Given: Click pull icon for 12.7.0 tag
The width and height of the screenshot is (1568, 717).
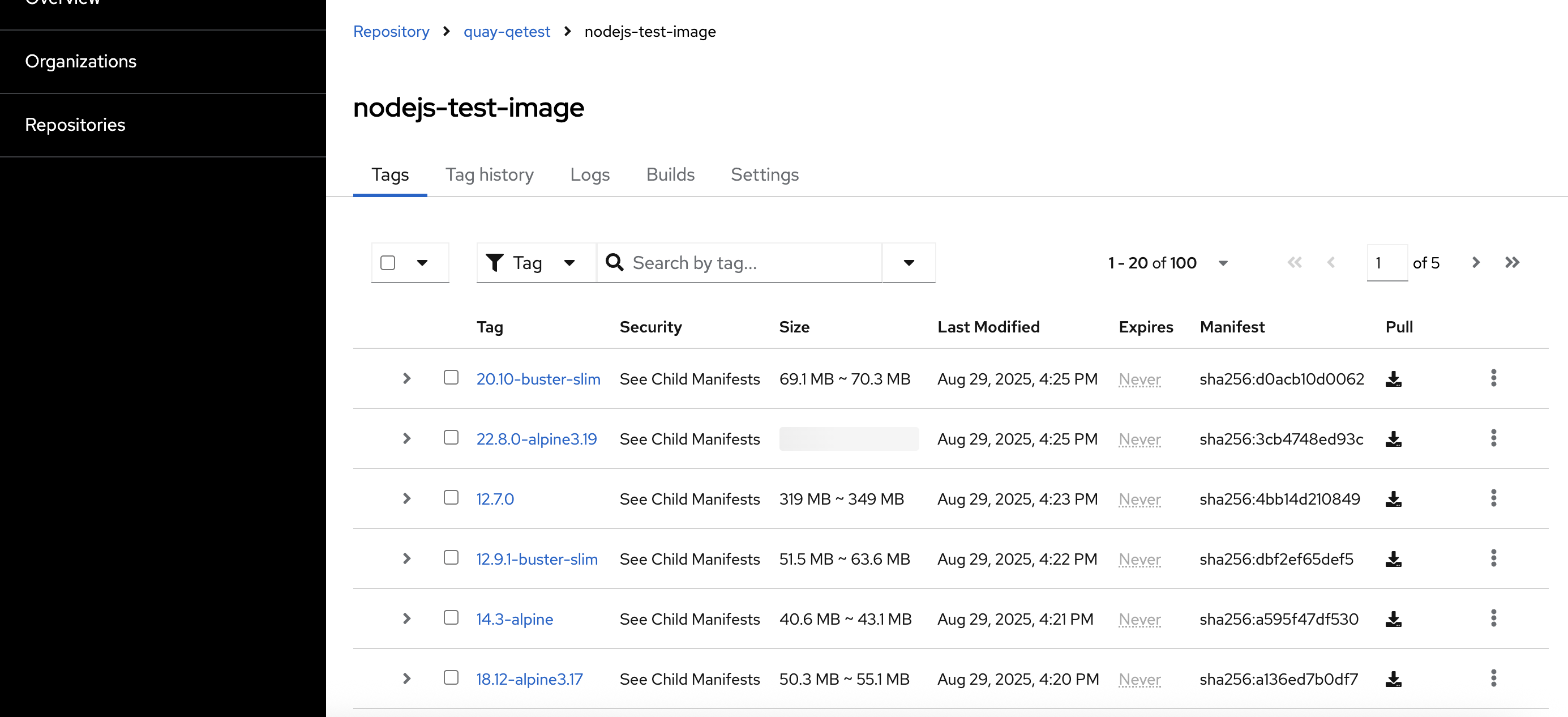Looking at the screenshot, I should [x=1393, y=499].
